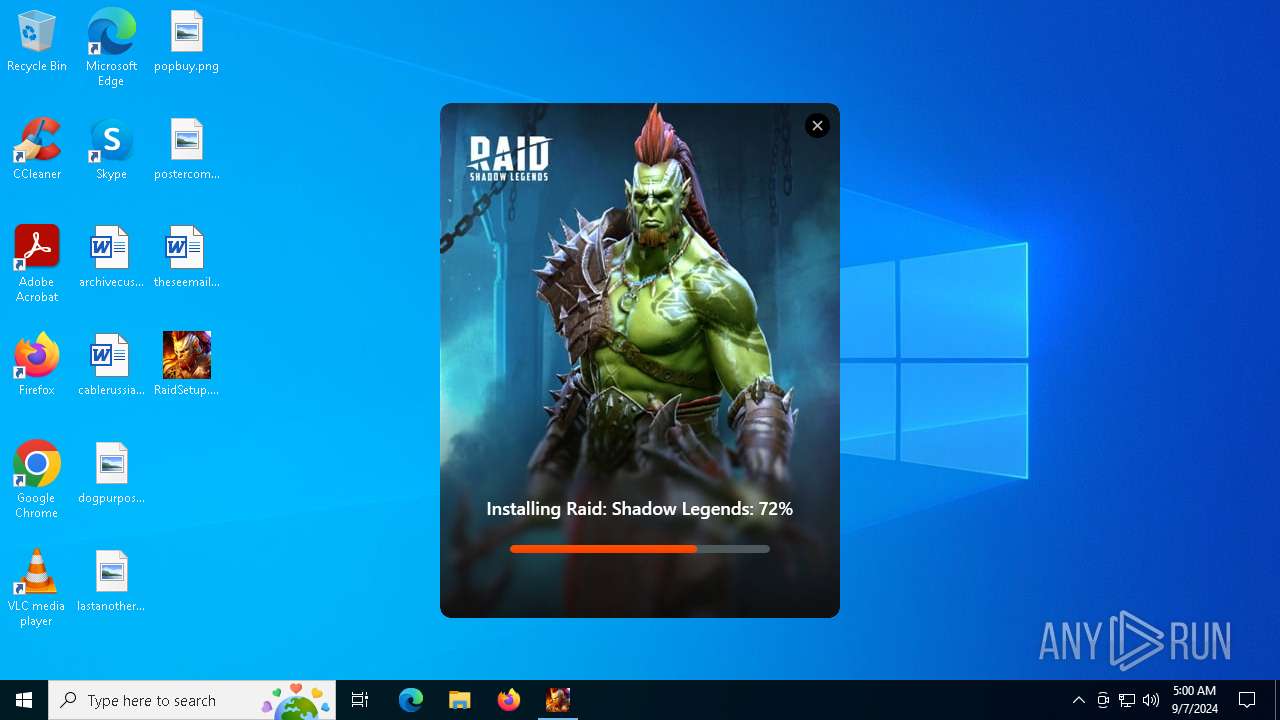Viewport: 1280px width, 720px height.
Task: Select Adobe Acrobat desktop shortcut
Action: (37, 264)
